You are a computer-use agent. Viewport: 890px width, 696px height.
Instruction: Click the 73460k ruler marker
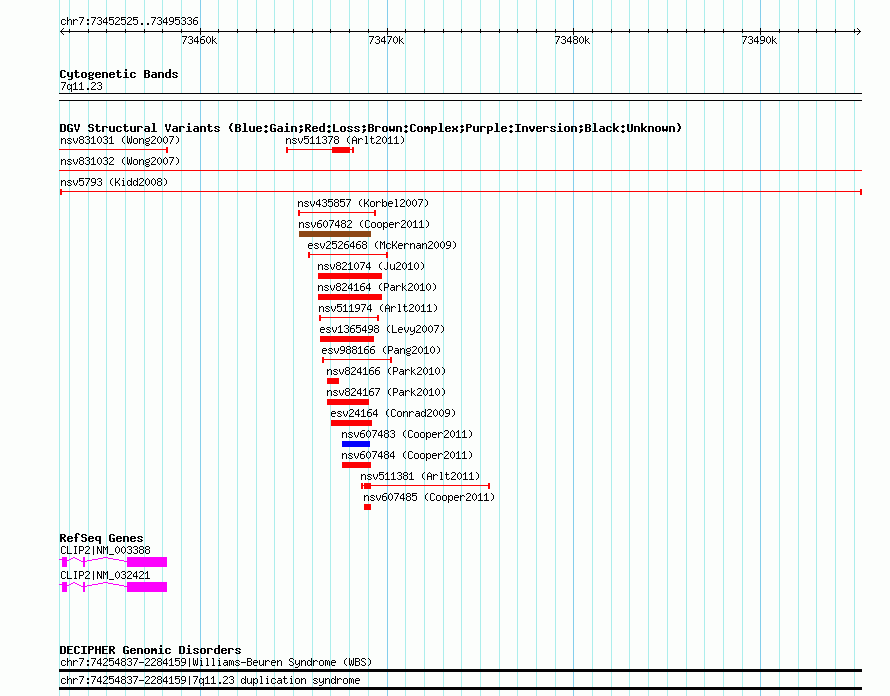(x=199, y=40)
